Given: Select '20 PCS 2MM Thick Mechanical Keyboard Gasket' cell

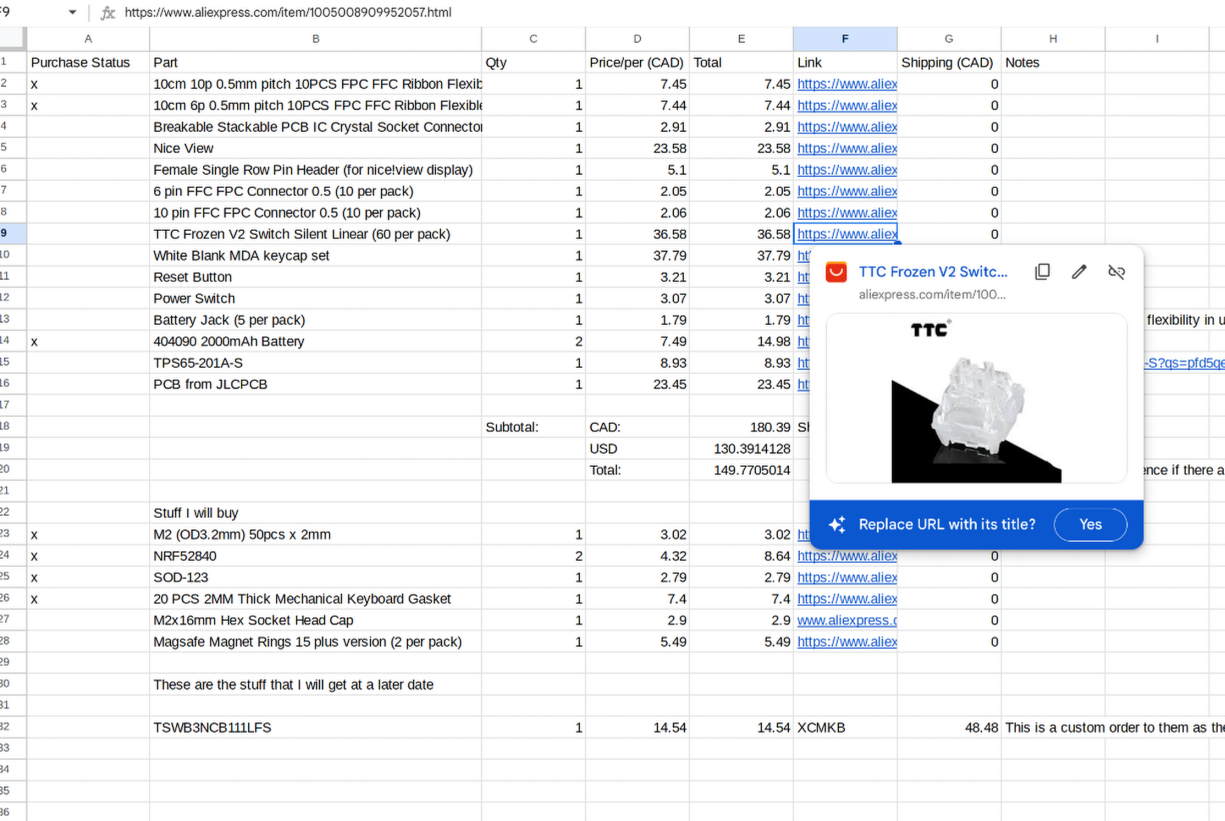Looking at the screenshot, I should [316, 598].
